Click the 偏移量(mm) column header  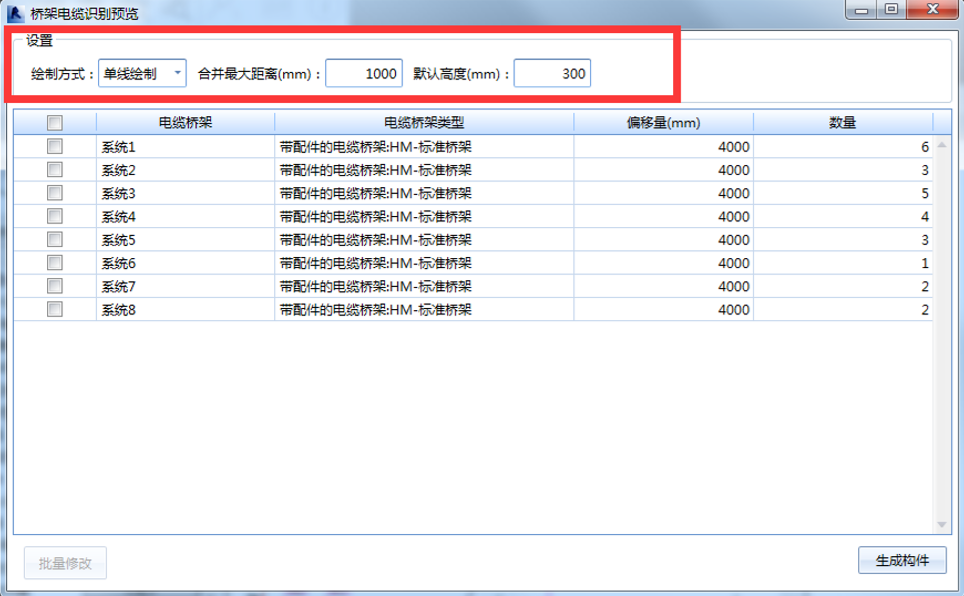[x=663, y=123]
